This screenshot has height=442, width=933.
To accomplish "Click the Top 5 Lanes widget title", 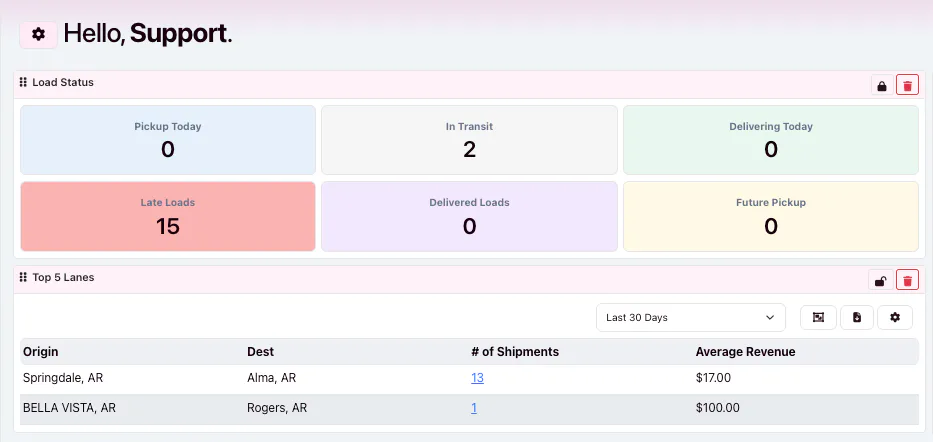I will point(63,277).
